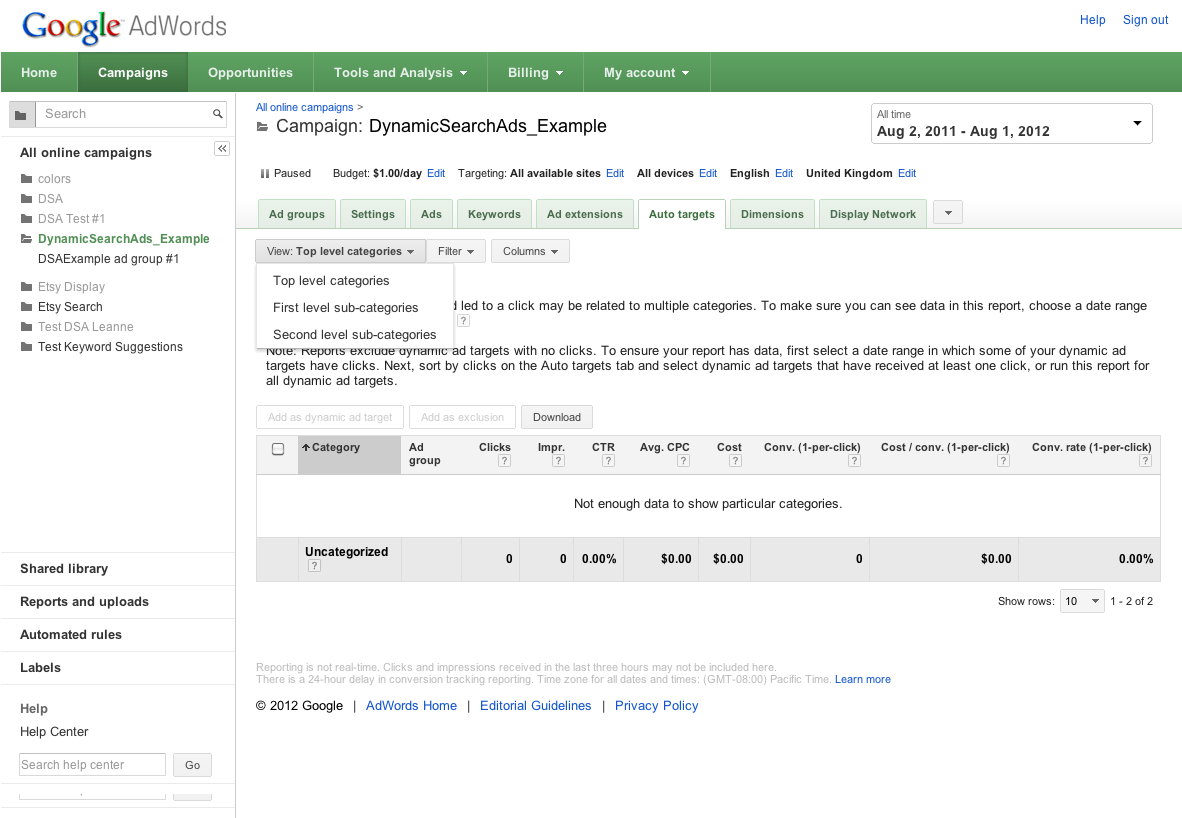Open the Display Network tab

tap(873, 214)
